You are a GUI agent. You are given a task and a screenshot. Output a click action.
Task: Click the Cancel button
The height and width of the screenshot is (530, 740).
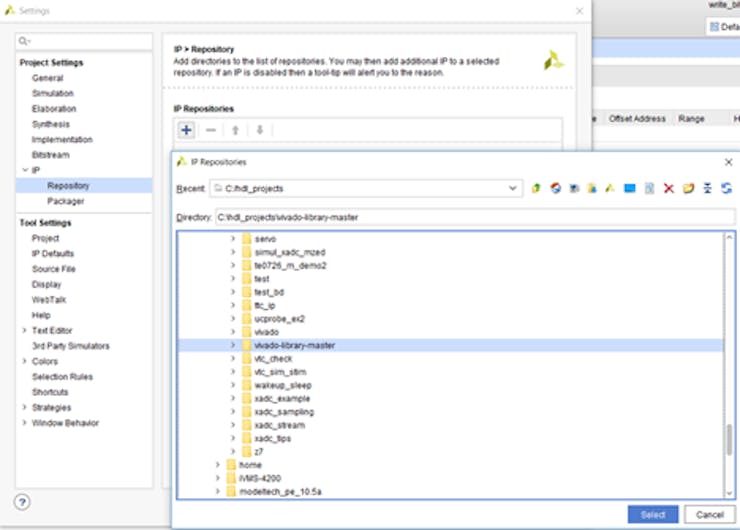709,514
